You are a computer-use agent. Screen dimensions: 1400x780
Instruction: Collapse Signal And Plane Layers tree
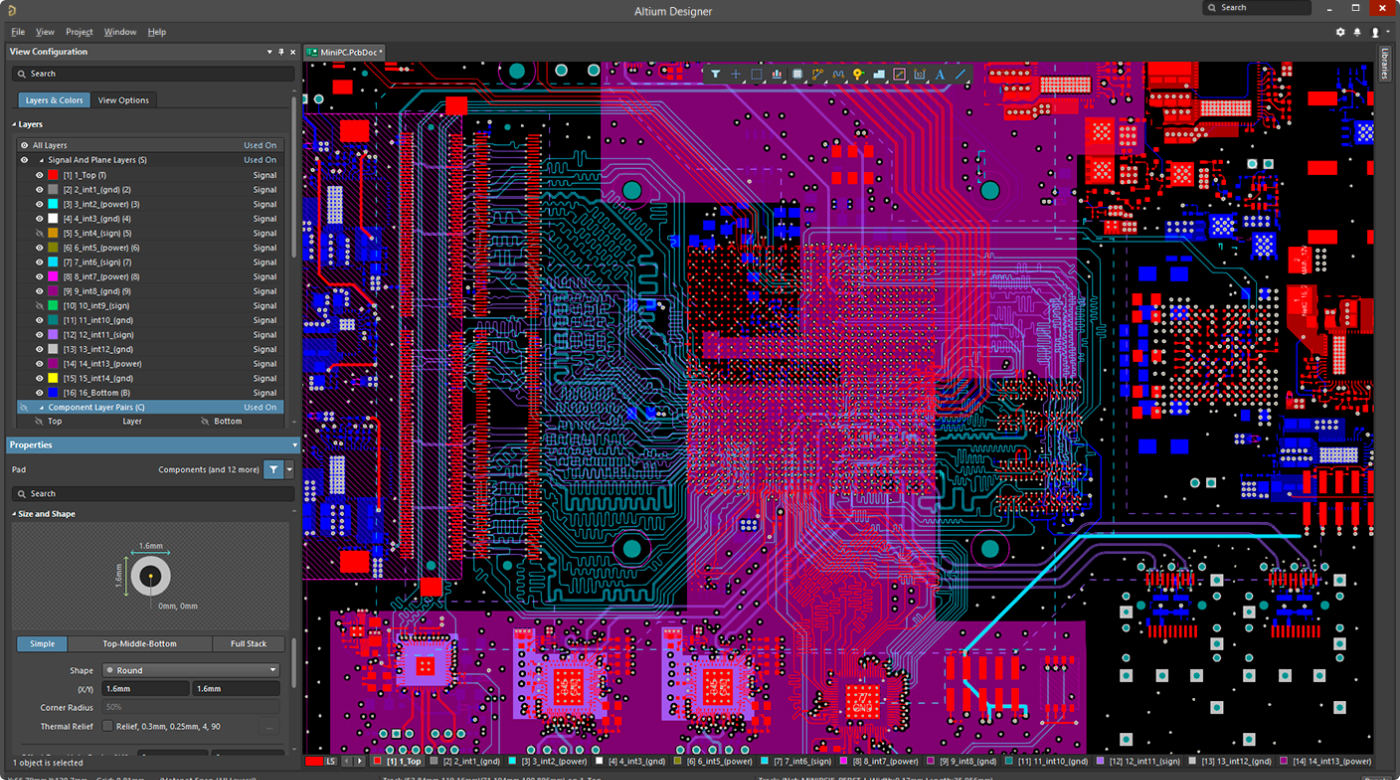(x=41, y=160)
